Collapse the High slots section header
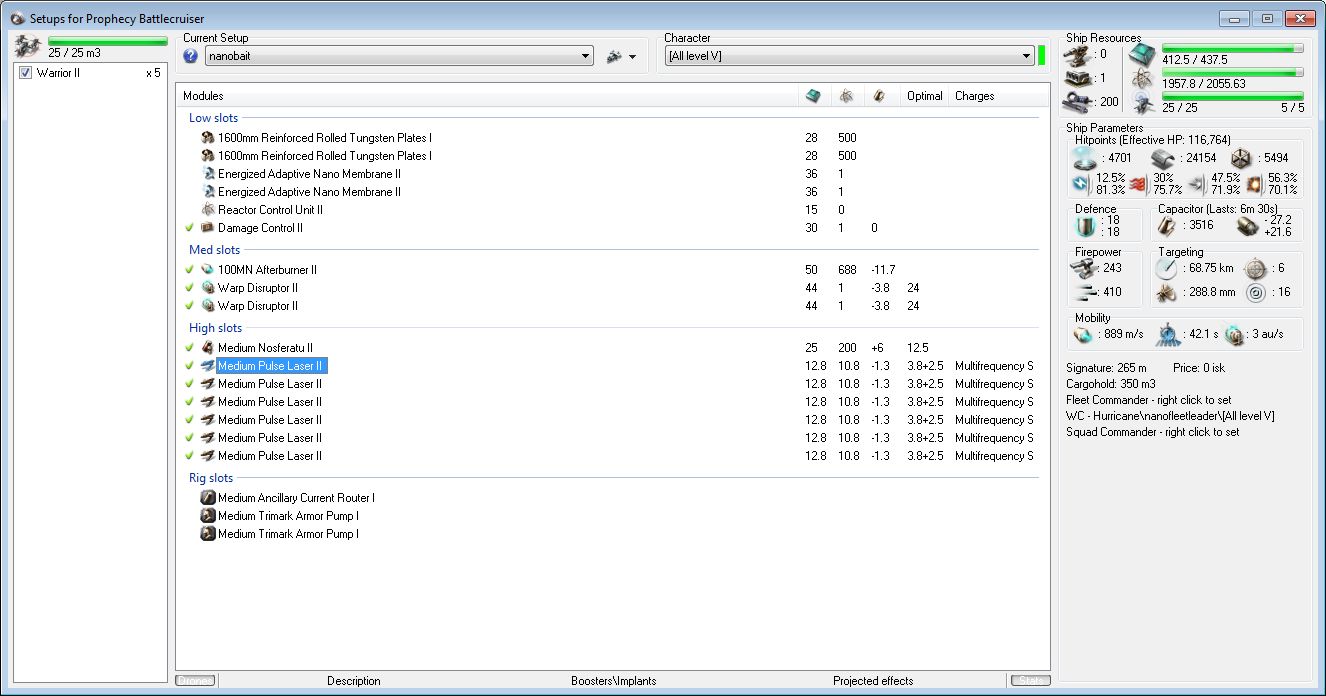Image resolution: width=1326 pixels, height=696 pixels. click(x=216, y=328)
